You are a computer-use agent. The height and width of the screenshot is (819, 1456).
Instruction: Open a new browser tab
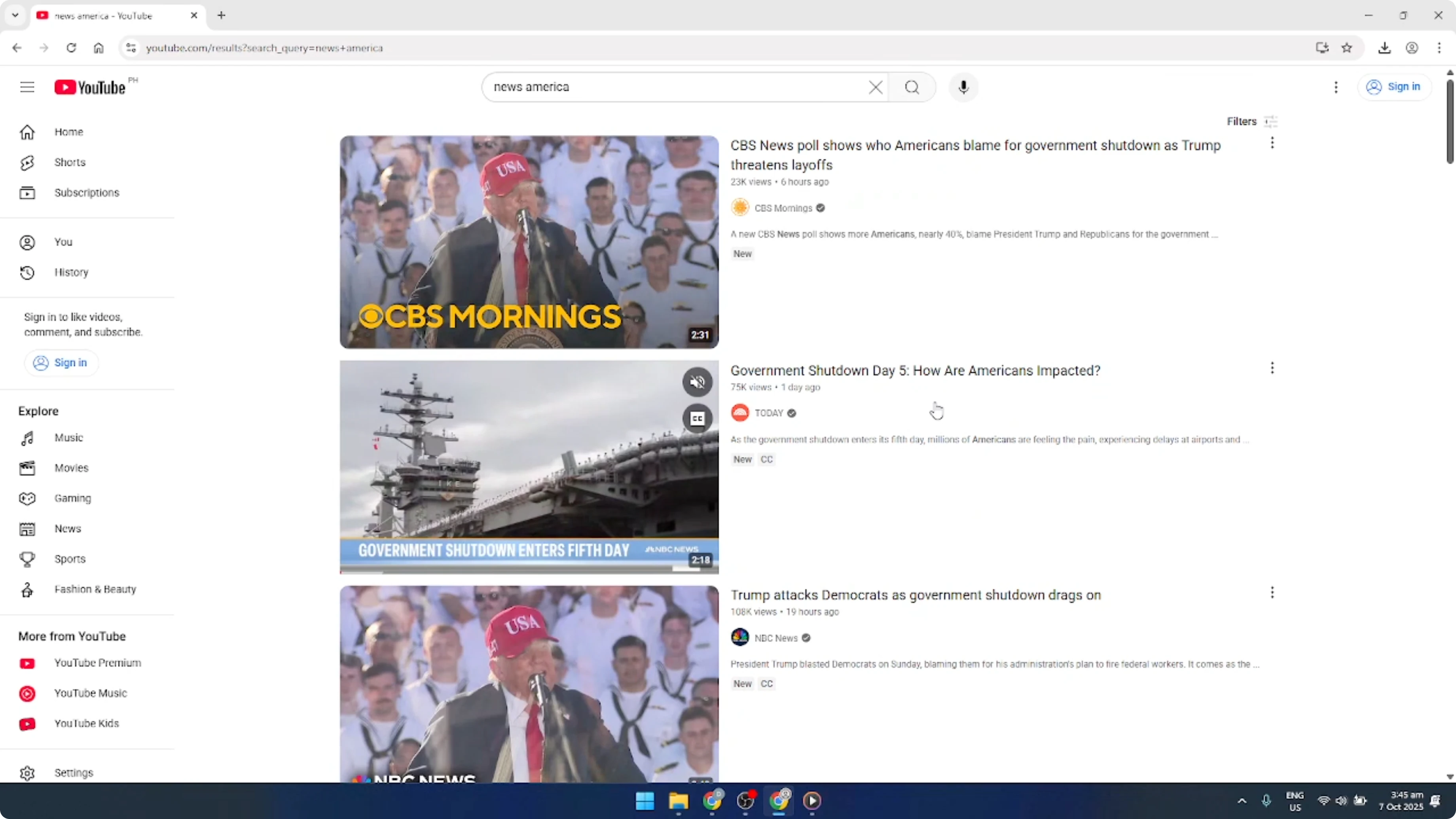click(x=222, y=15)
